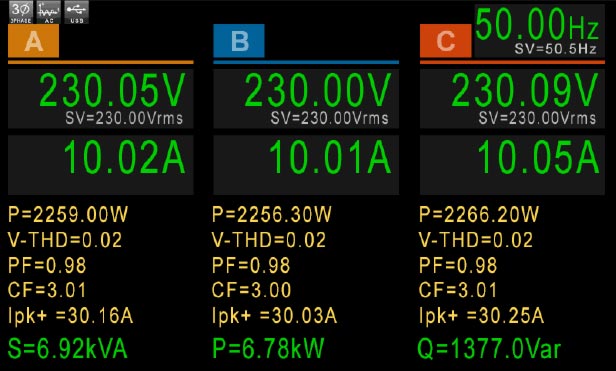The width and height of the screenshot is (616, 371).
Task: Select the orange phase A label
Action: pos(33,40)
